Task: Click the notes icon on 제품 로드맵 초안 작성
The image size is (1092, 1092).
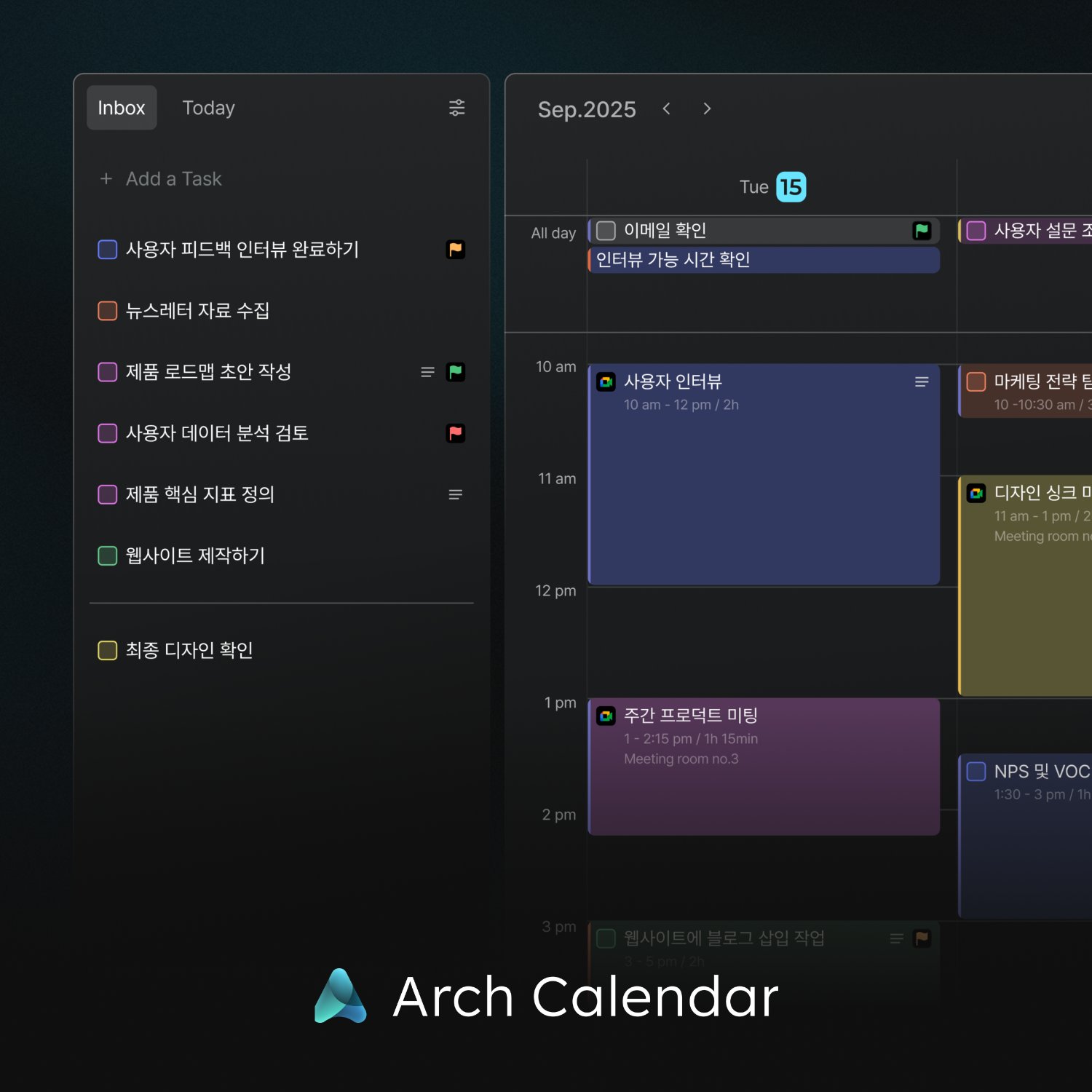Action: pos(427,372)
